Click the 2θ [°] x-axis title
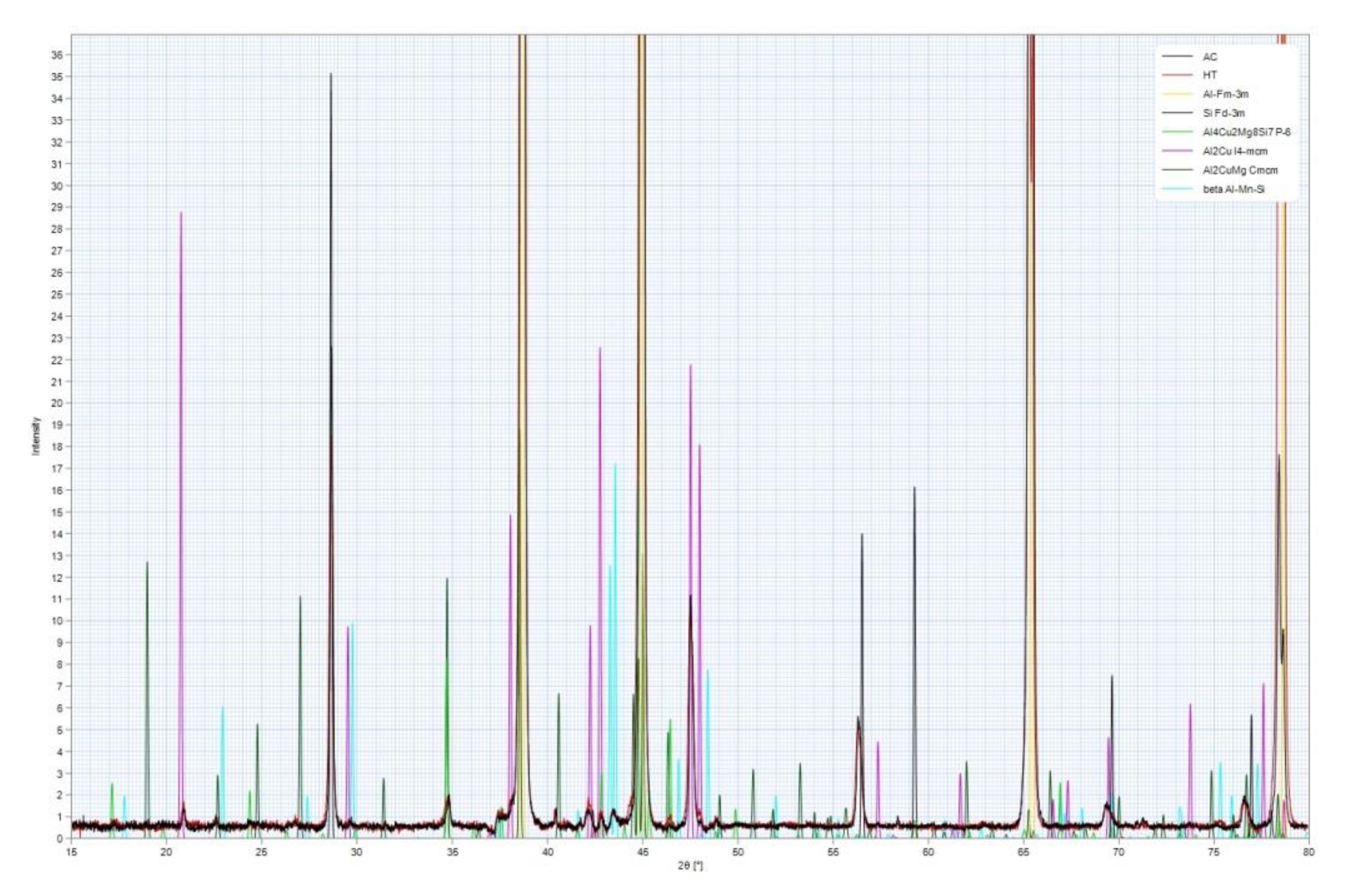 690,866
